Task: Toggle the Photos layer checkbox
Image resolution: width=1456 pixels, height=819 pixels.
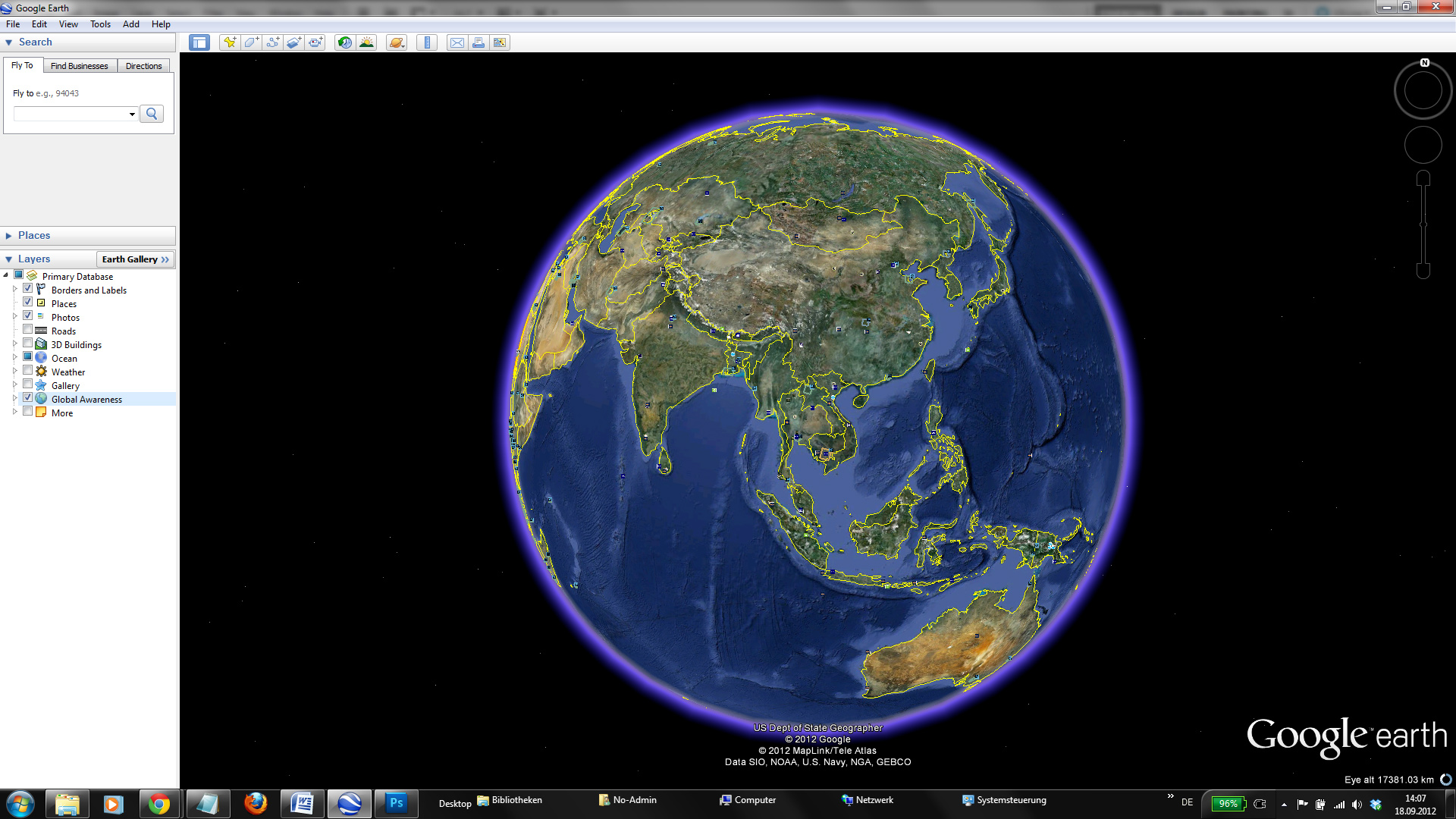Action: click(27, 317)
